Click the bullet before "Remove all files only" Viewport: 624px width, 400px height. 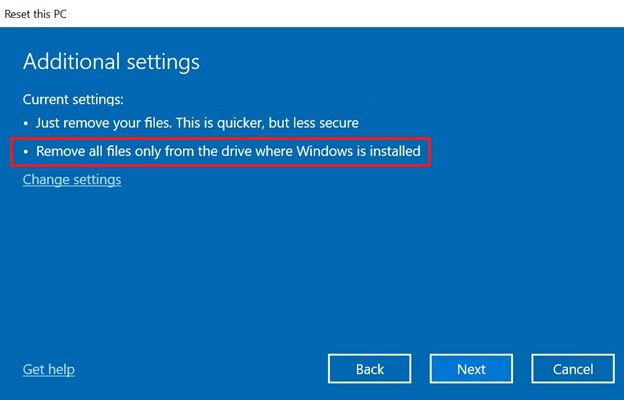tap(26, 152)
